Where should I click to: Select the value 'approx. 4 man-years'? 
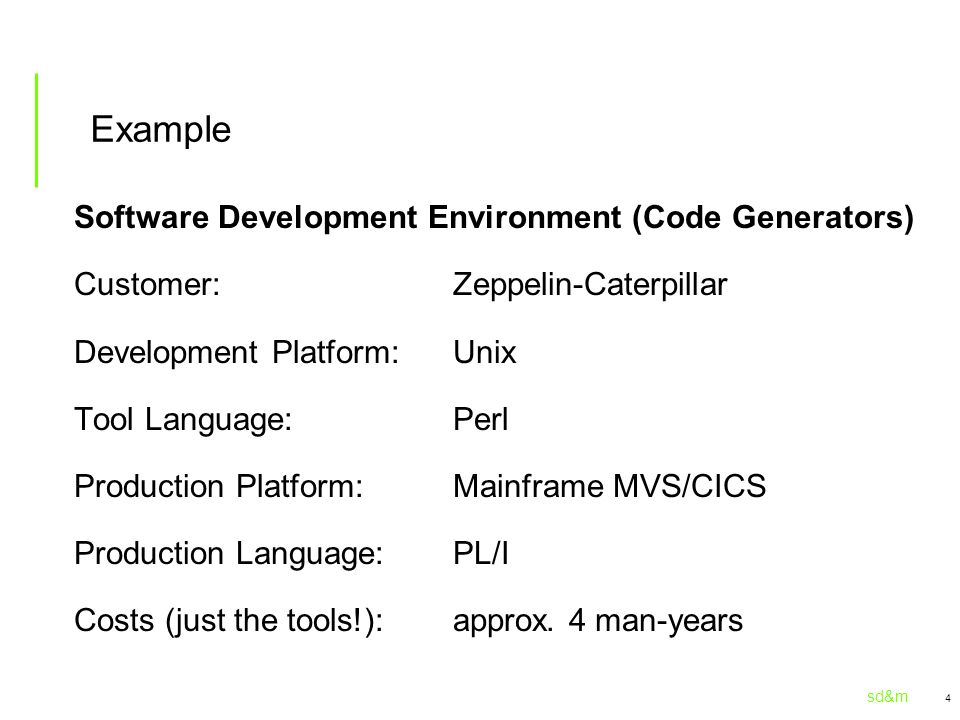tap(598, 621)
